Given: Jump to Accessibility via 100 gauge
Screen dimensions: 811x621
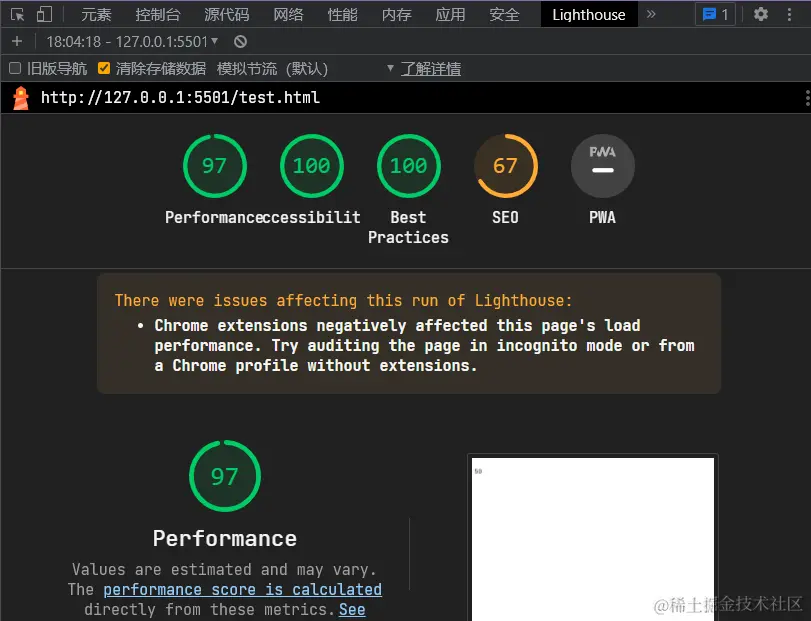Looking at the screenshot, I should click(x=311, y=166).
